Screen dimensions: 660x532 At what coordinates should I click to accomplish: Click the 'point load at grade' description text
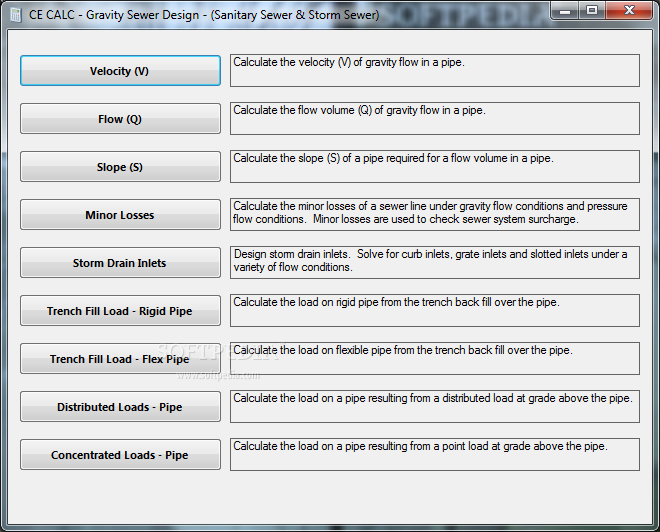435,454
